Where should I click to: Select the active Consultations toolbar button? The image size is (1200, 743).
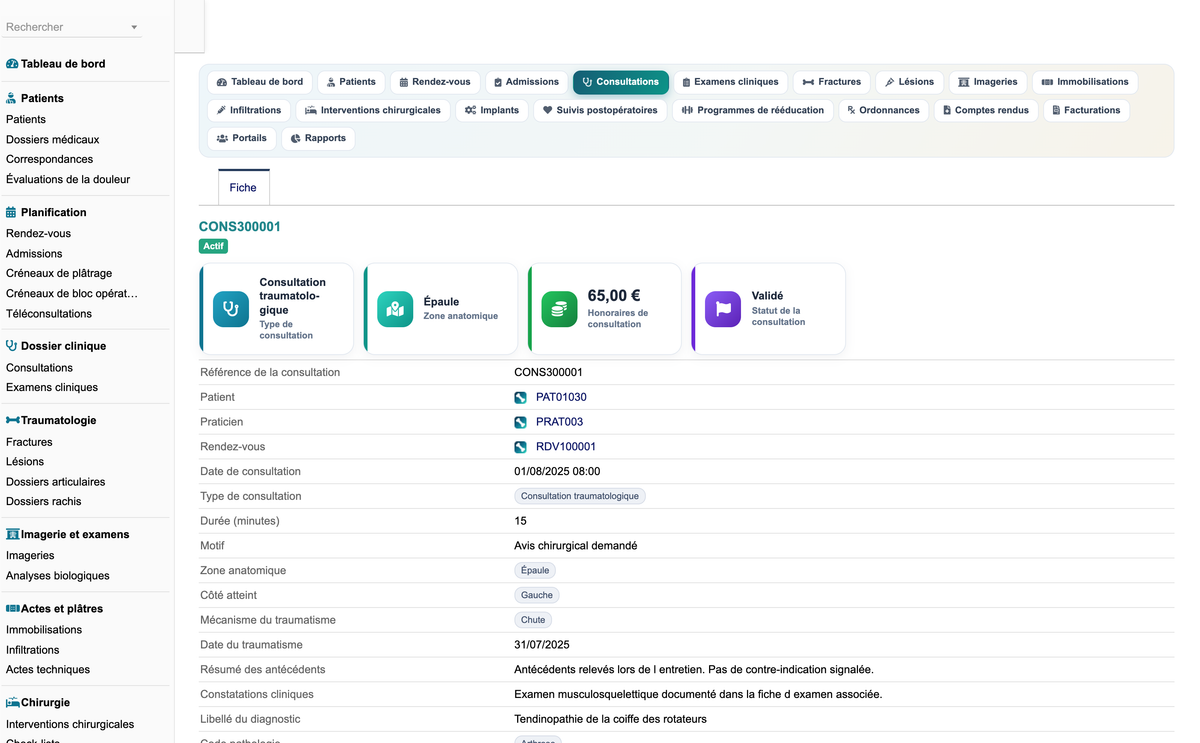click(x=620, y=82)
